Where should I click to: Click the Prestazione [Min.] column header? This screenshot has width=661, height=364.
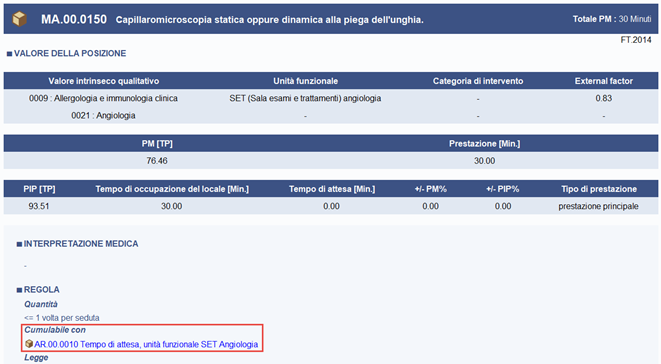coord(484,144)
